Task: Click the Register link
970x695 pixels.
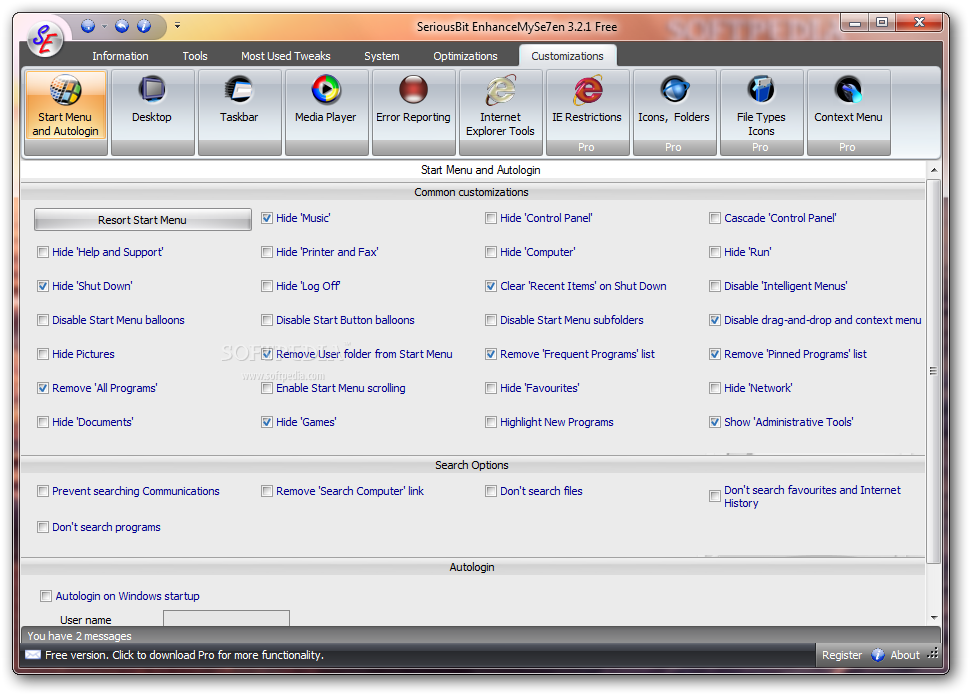Action: 841,655
